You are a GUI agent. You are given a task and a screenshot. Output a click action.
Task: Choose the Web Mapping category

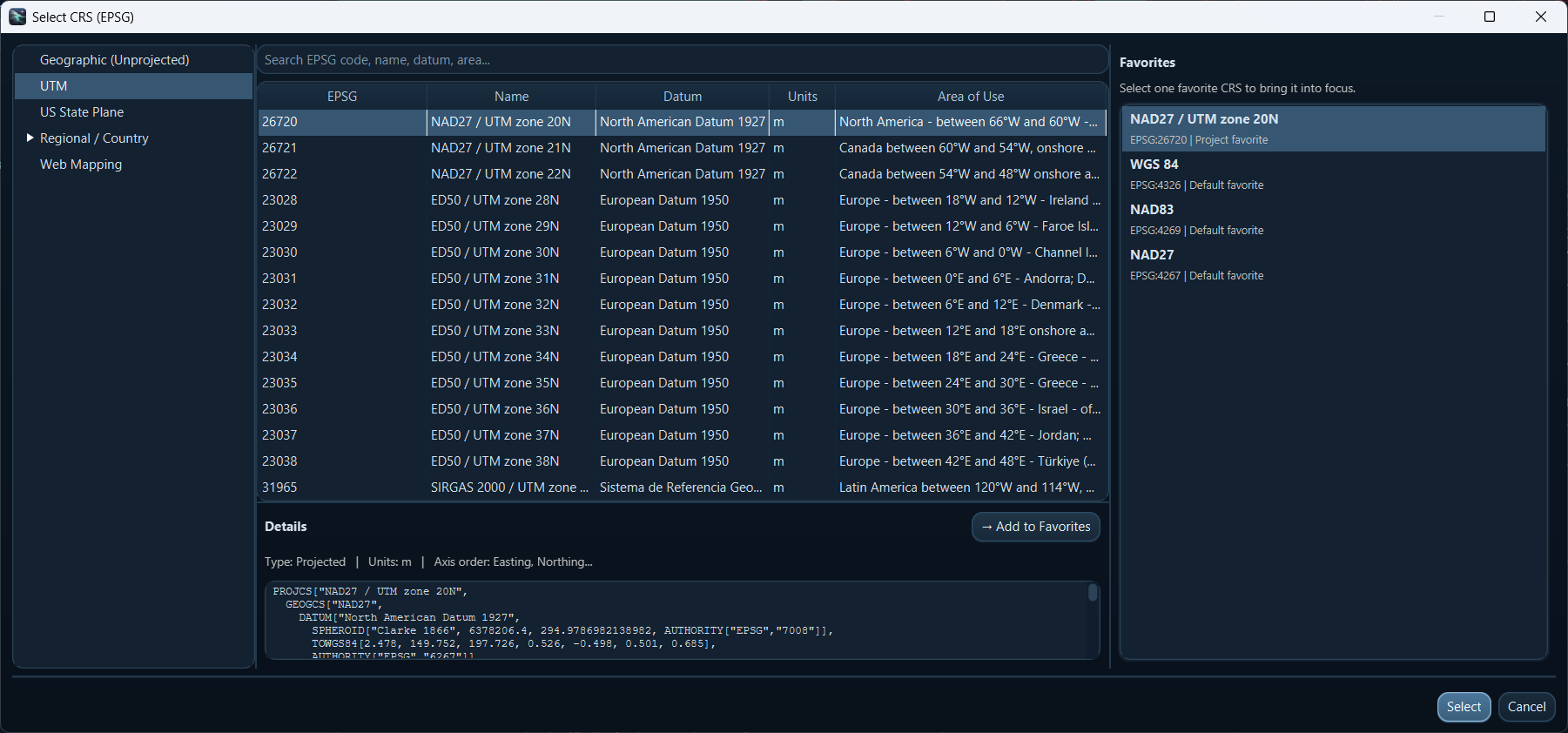pyautogui.click(x=133, y=165)
